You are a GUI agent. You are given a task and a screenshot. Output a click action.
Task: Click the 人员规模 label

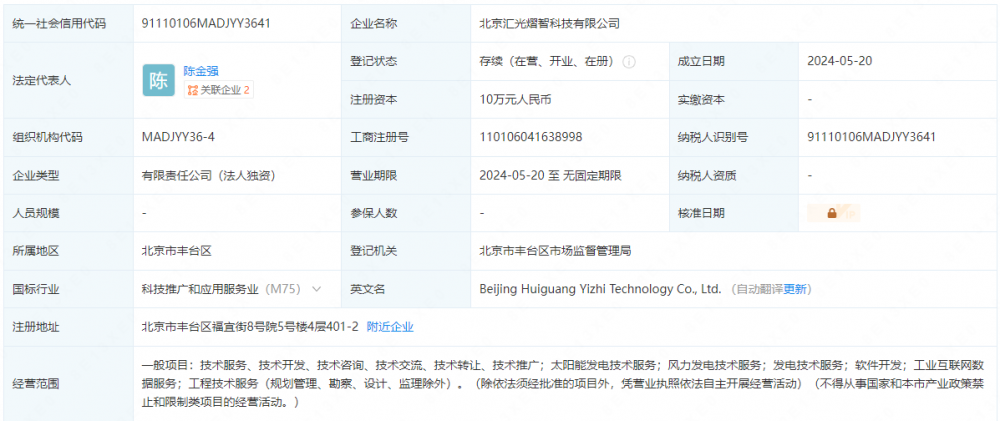pos(36,213)
